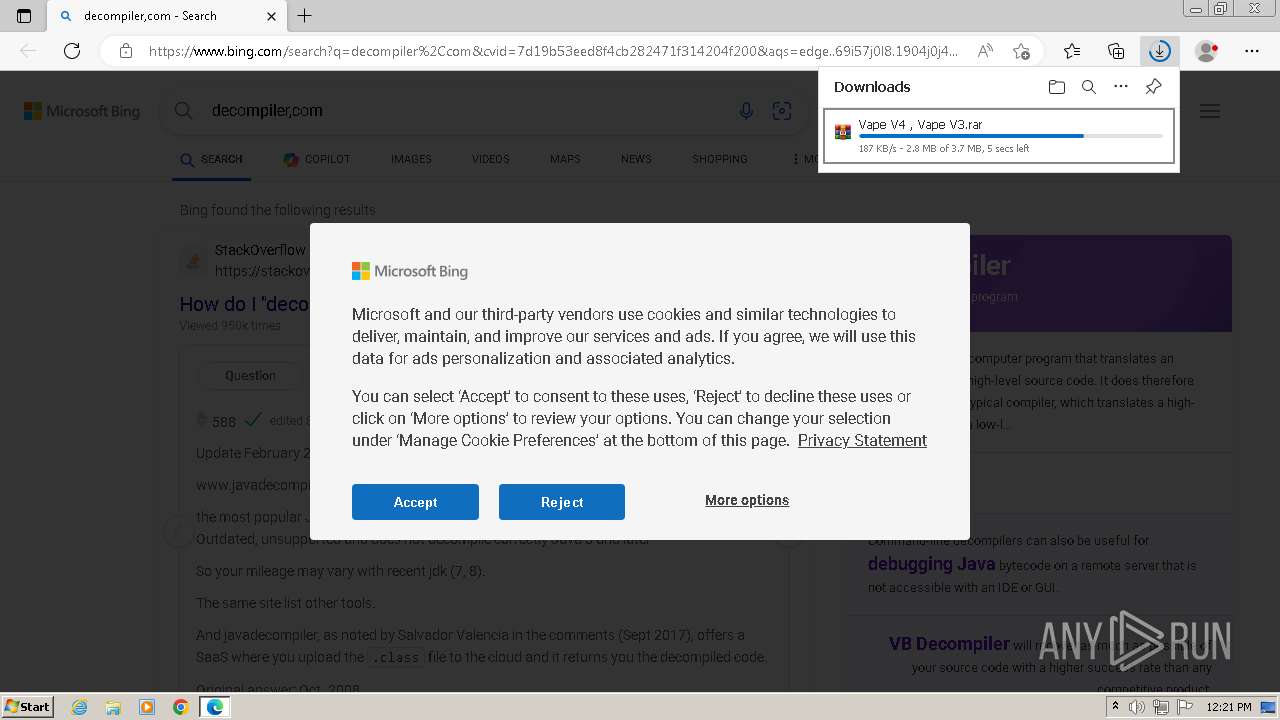Viewport: 1280px width, 720px height.
Task: Open the Read aloud icon
Action: coord(985,51)
